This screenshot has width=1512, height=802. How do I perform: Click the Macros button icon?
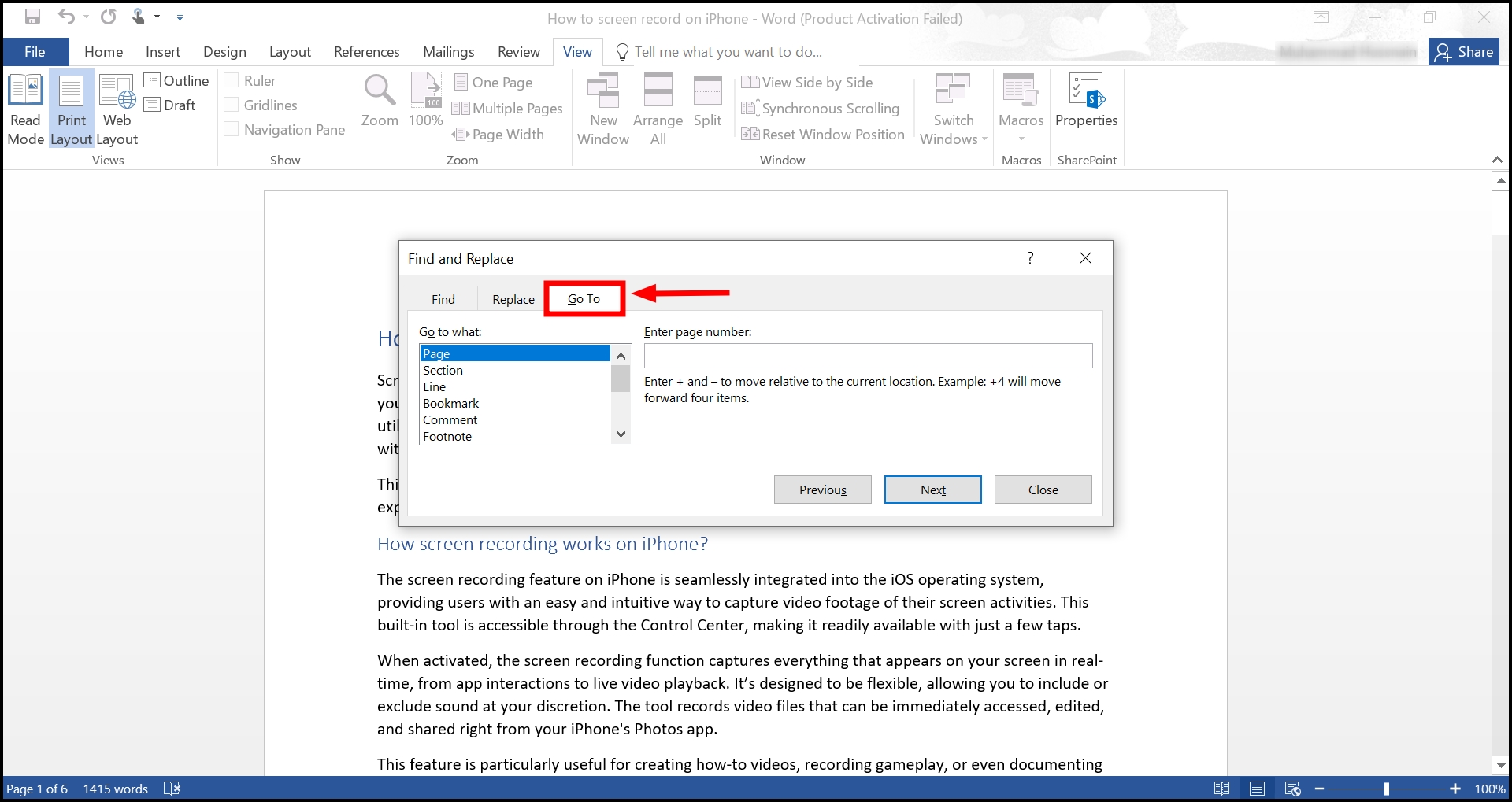(1021, 91)
